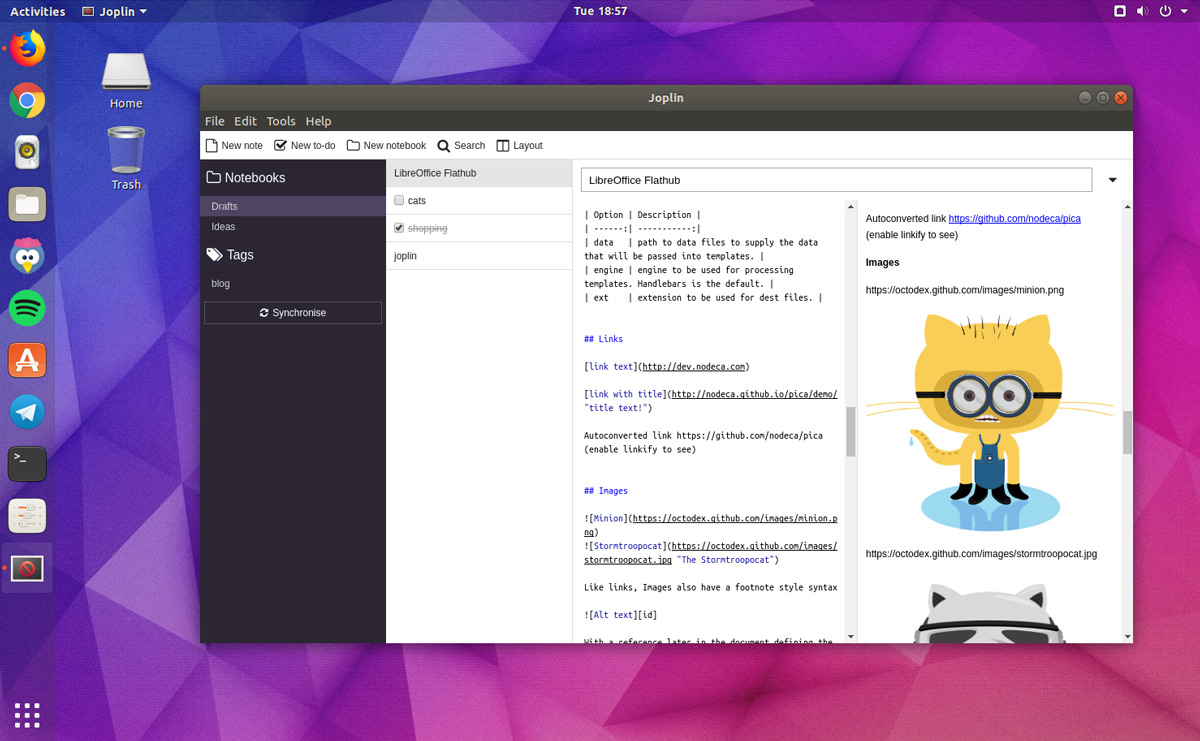Check the cats to-do checkbox
The width and height of the screenshot is (1200, 741).
point(399,201)
